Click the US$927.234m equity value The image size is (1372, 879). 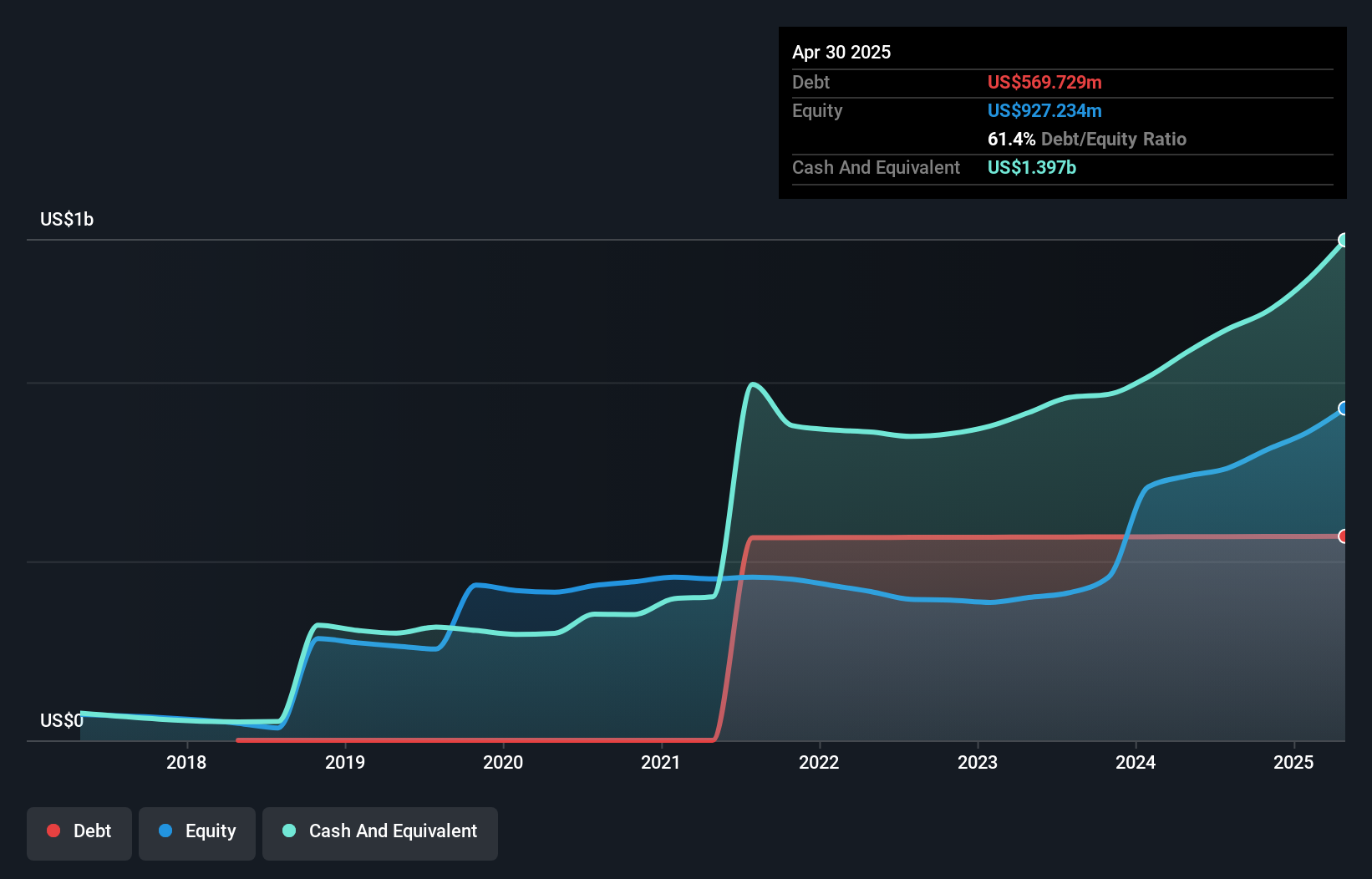pyautogui.click(x=1044, y=110)
